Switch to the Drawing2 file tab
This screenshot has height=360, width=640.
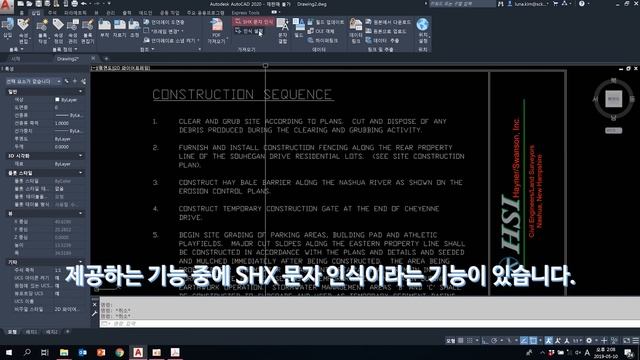click(67, 59)
